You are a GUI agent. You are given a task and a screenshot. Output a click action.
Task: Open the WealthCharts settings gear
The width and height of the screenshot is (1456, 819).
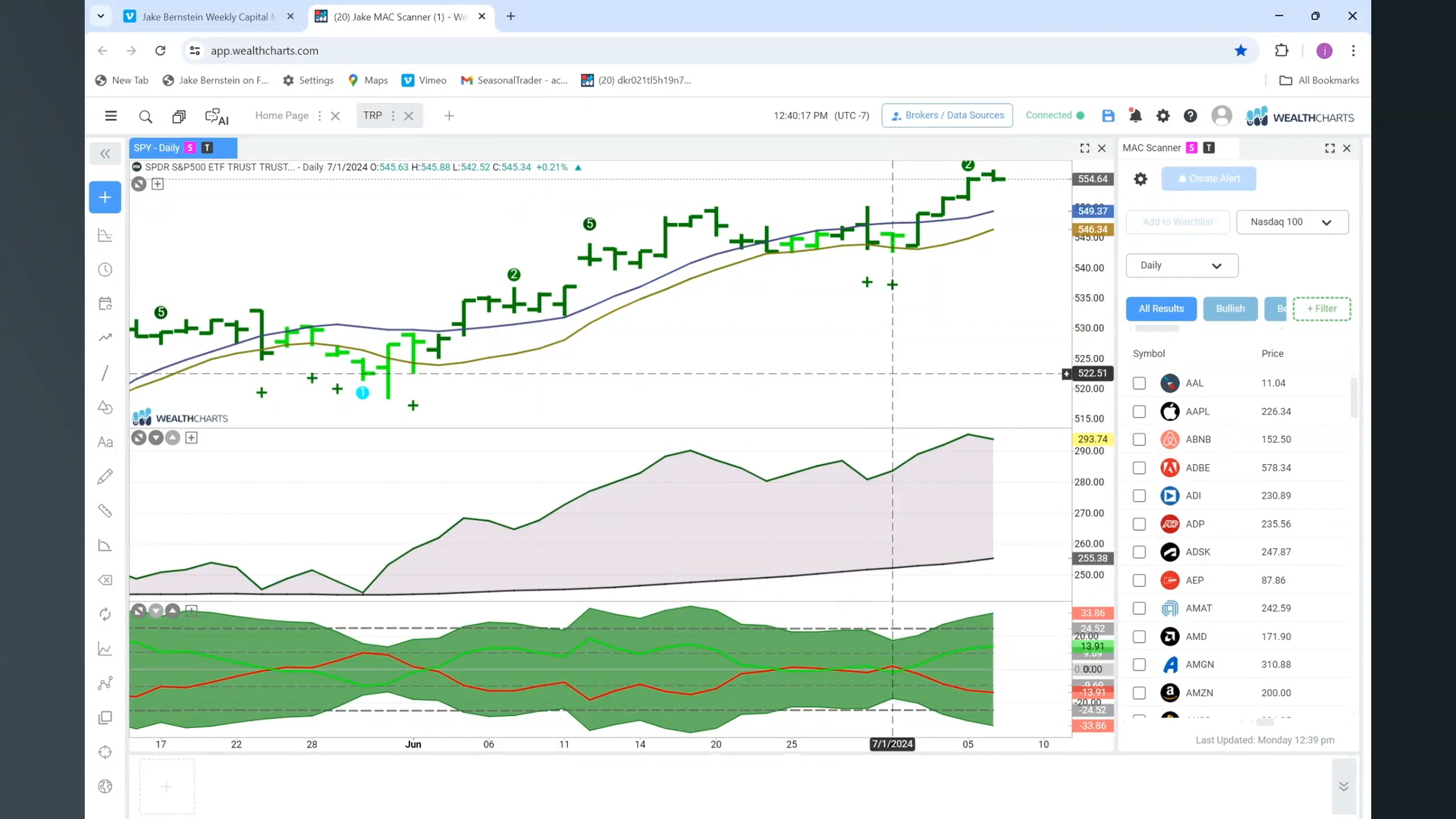point(1163,116)
